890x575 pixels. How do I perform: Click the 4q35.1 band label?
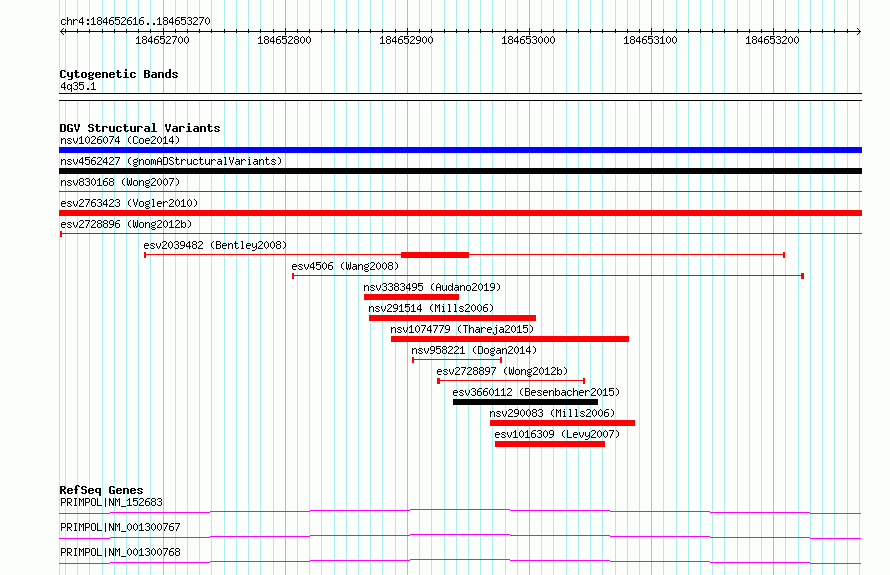[78, 86]
